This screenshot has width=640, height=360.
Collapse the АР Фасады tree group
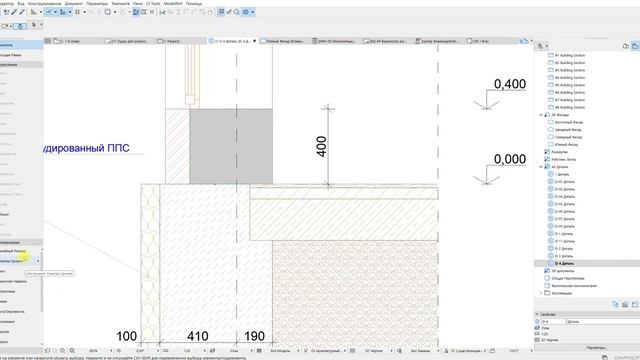pyautogui.click(x=541, y=115)
